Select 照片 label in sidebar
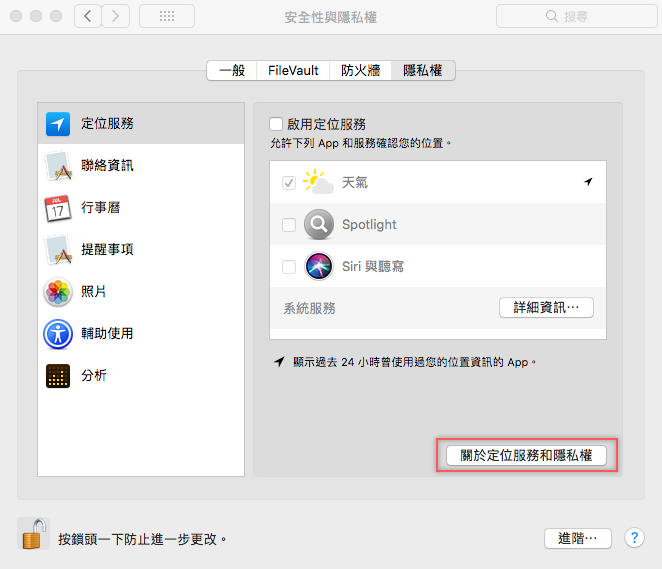 (x=94, y=292)
